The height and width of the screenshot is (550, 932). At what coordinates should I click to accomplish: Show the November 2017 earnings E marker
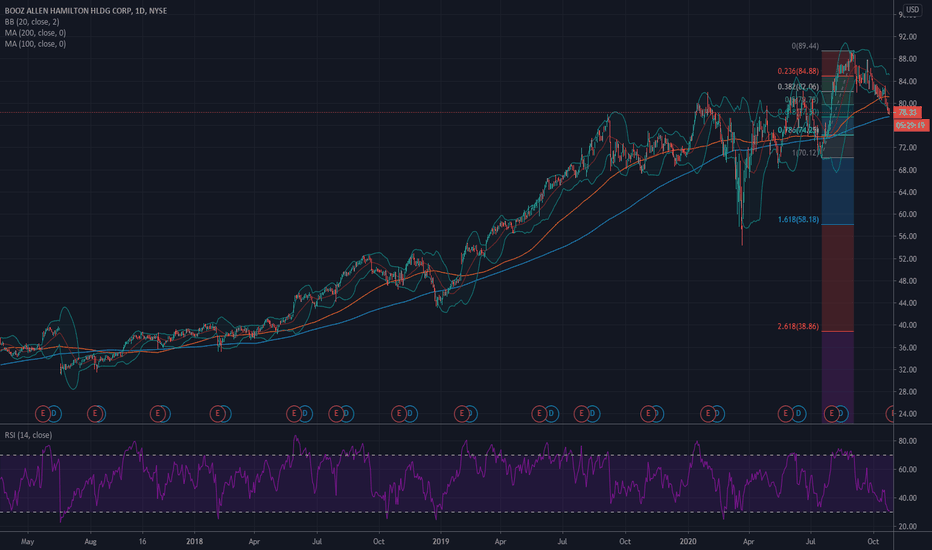coord(158,413)
